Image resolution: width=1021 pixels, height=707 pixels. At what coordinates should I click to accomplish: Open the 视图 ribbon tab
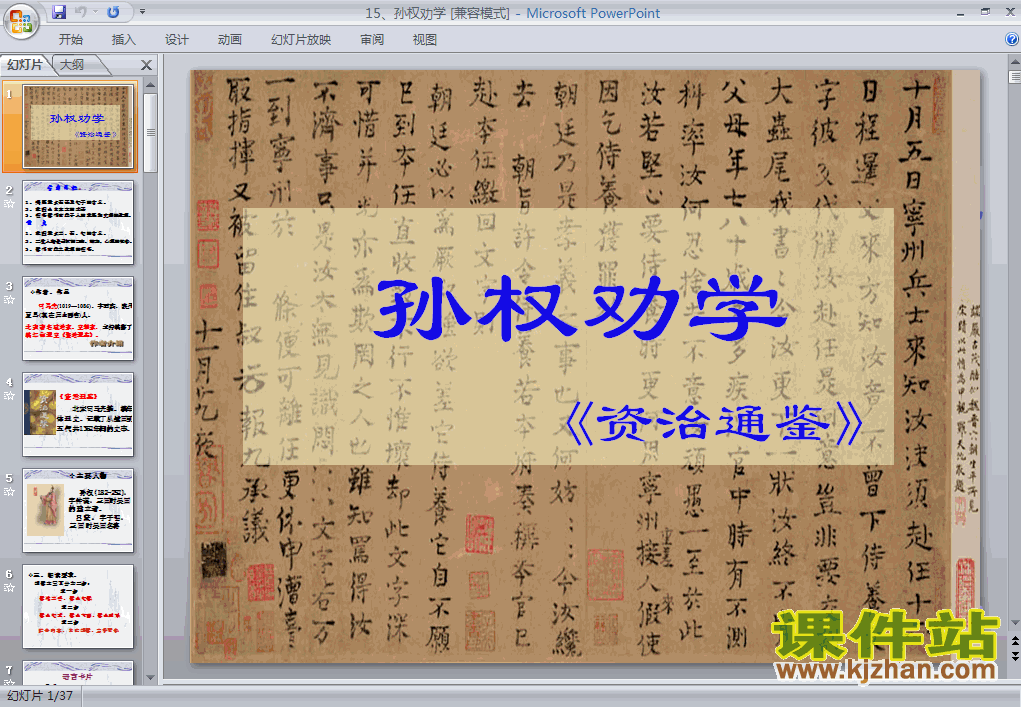(425, 40)
